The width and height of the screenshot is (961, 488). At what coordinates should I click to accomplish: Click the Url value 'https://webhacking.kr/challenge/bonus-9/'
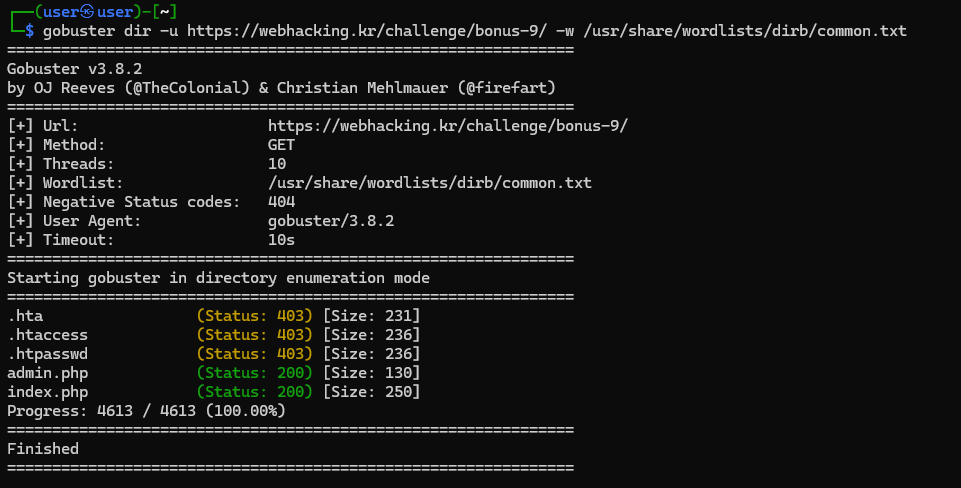click(x=448, y=126)
